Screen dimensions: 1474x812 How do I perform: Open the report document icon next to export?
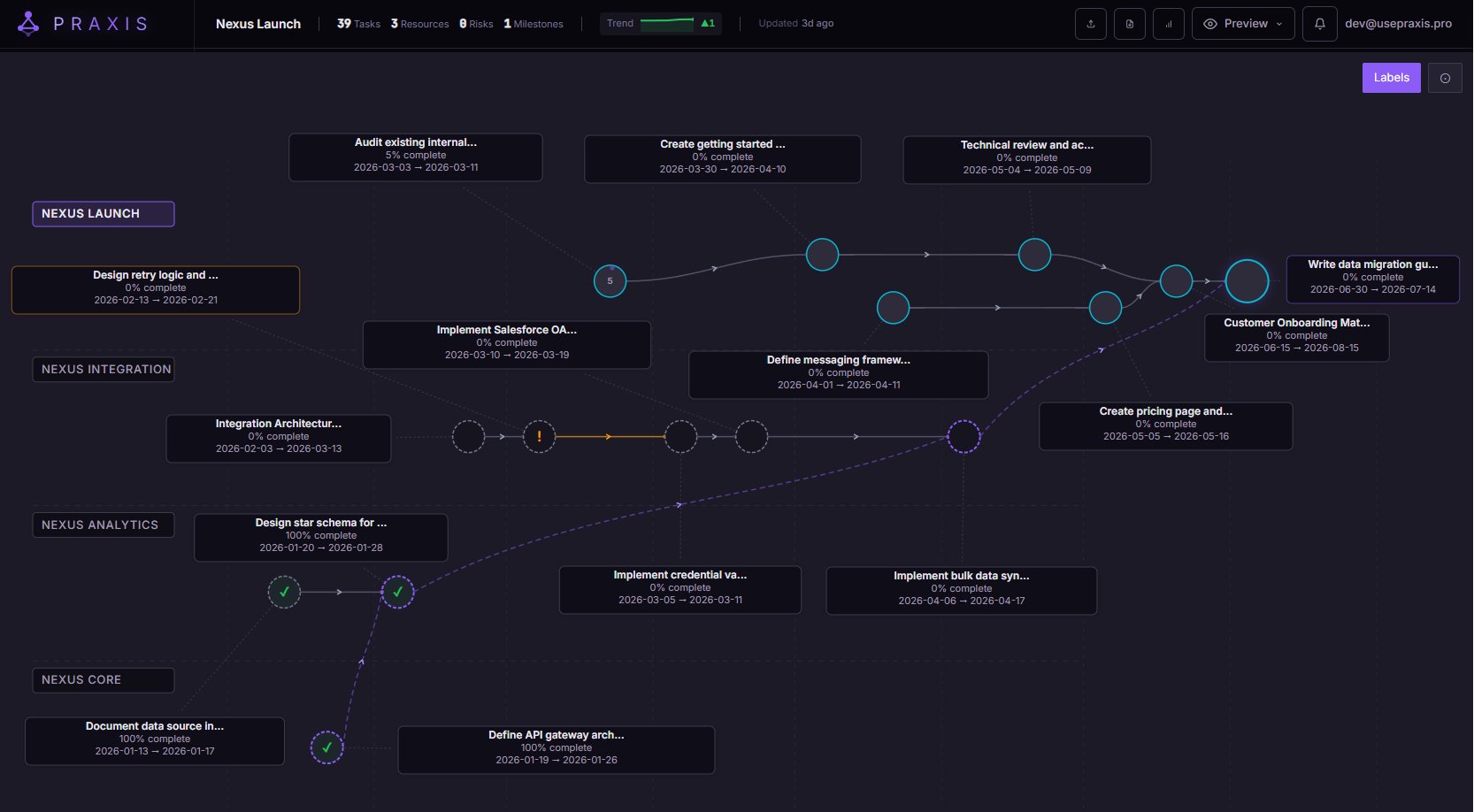coord(1129,24)
